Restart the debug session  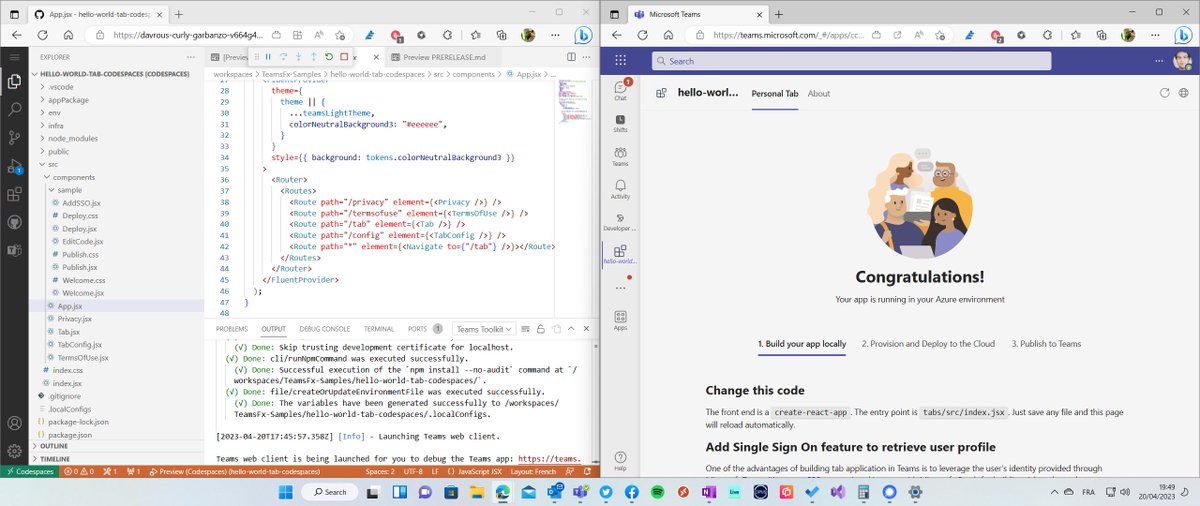[x=328, y=57]
